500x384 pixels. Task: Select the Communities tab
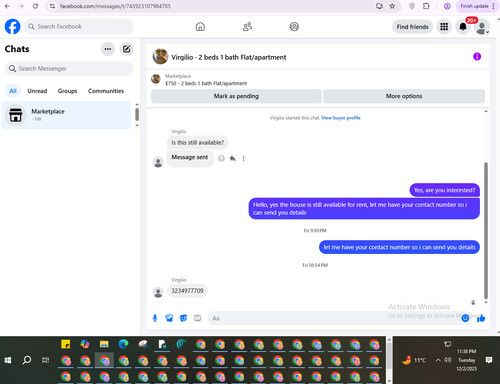coord(106,91)
